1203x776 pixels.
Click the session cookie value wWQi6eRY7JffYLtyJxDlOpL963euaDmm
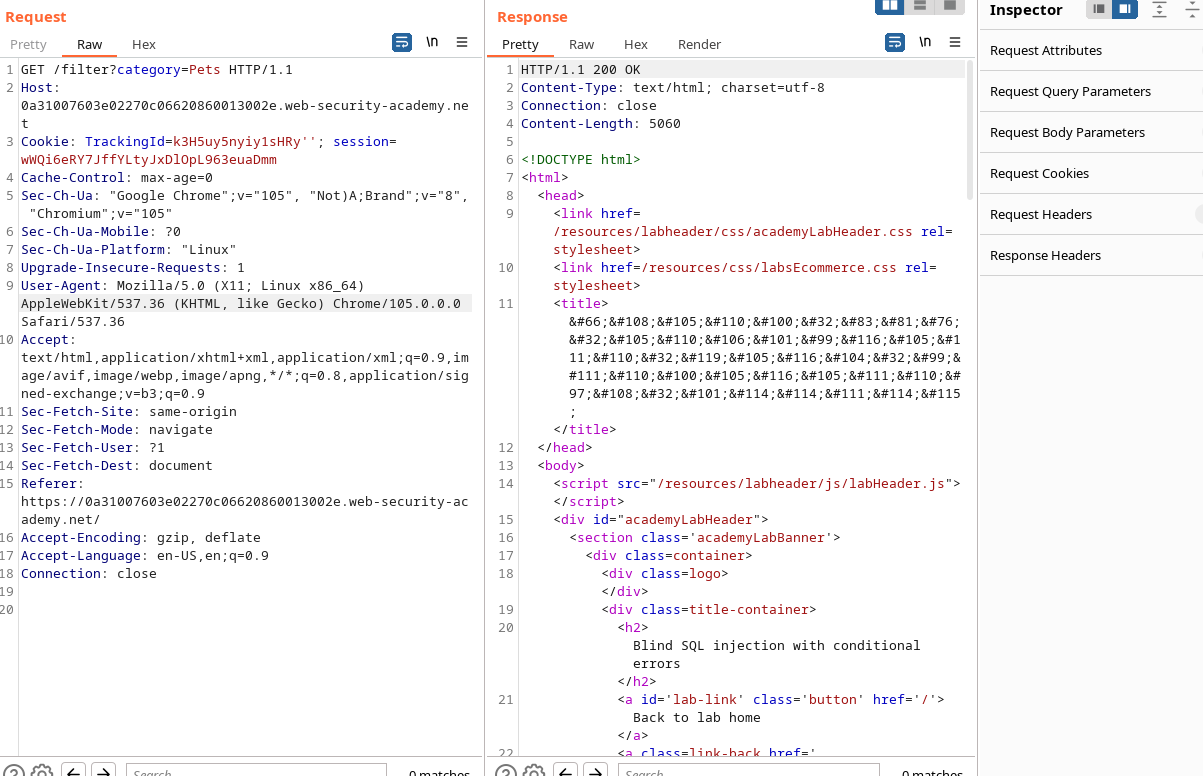(149, 160)
